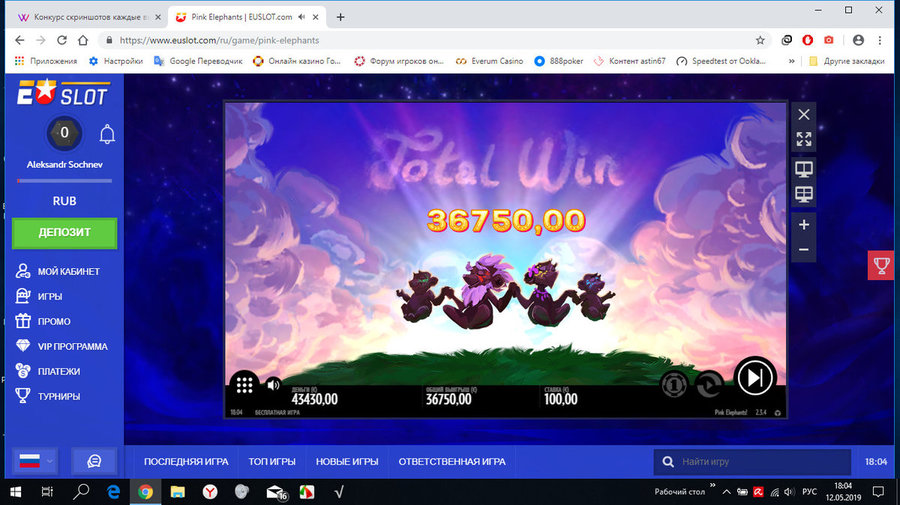900x505 pixels.
Task: Open the bet chip selector icon
Action: (x=675, y=384)
